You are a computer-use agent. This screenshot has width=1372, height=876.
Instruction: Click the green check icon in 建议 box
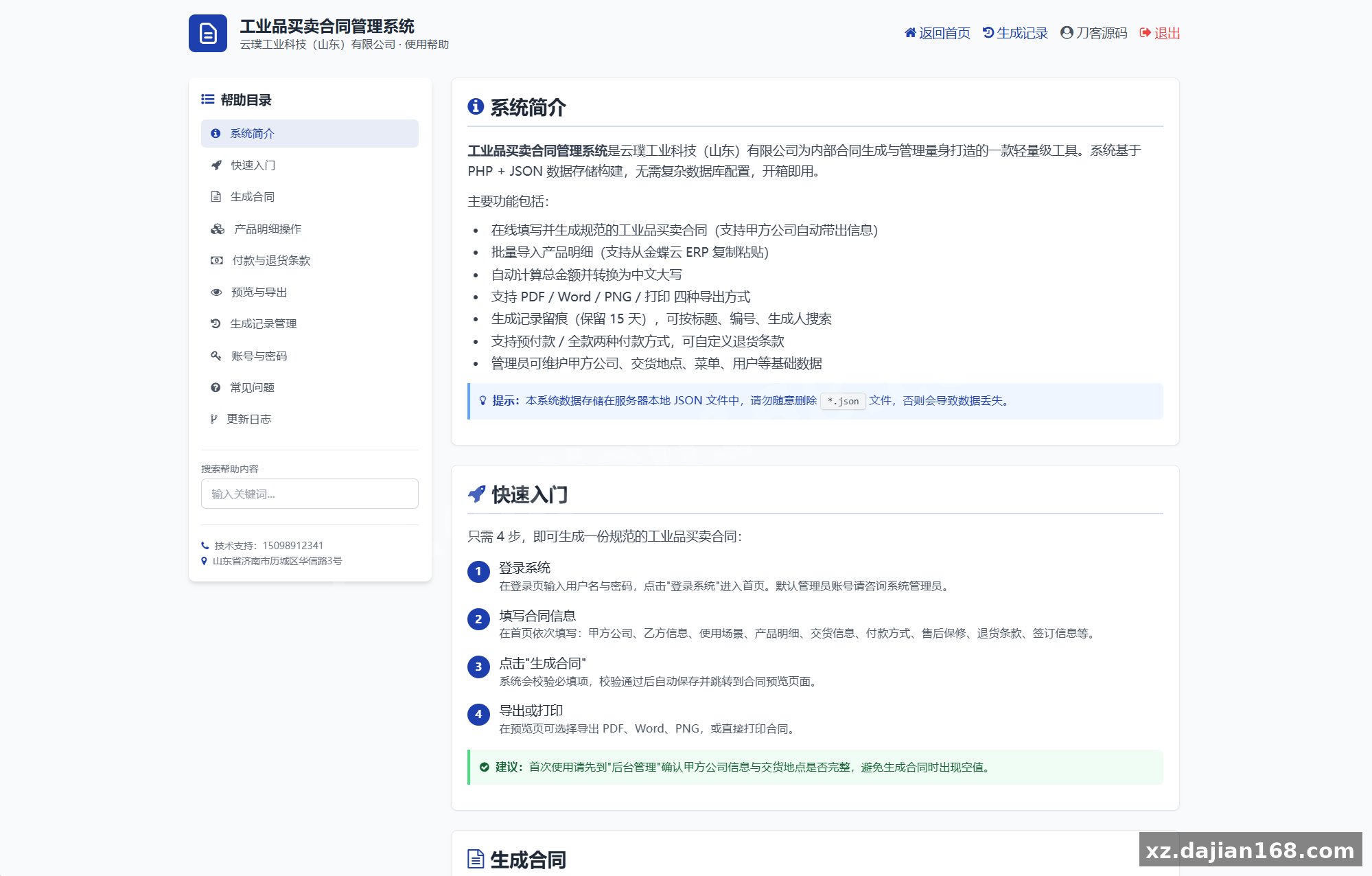tap(485, 768)
